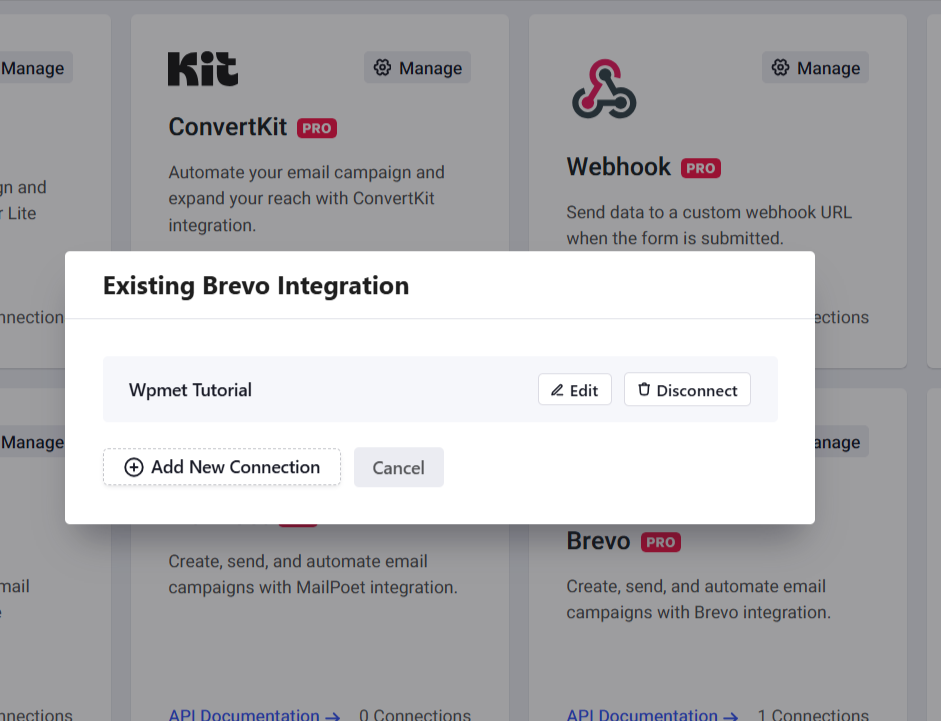Open the MailPoet API Documentation link

click(244, 714)
